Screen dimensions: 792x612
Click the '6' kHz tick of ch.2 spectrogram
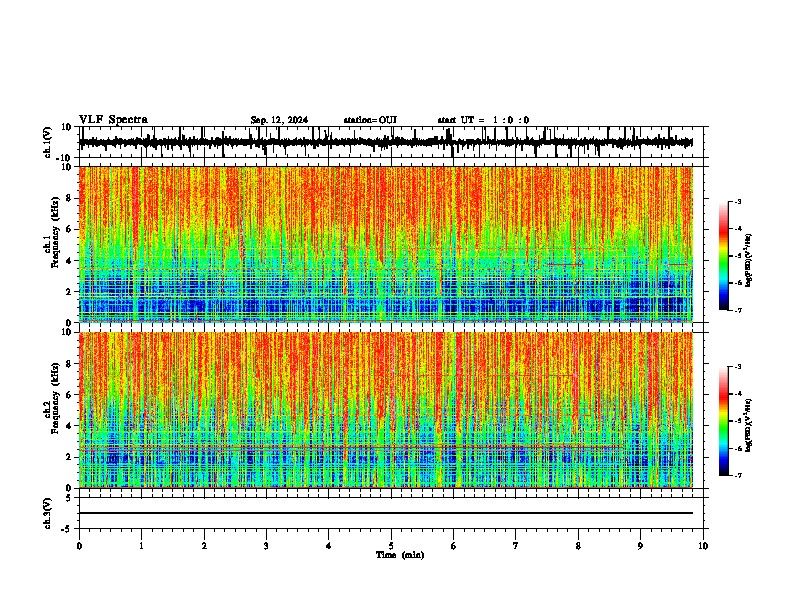pos(70,395)
